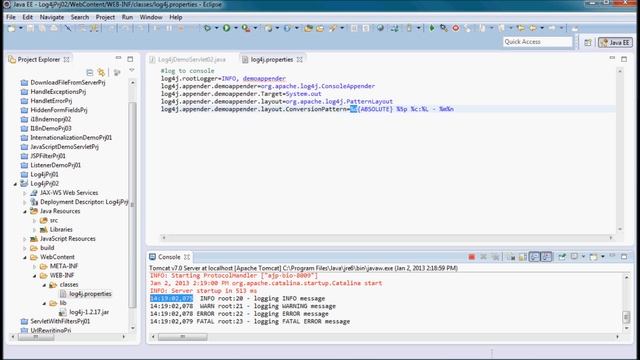Close the log4j.properties editor tab

(x=300, y=60)
